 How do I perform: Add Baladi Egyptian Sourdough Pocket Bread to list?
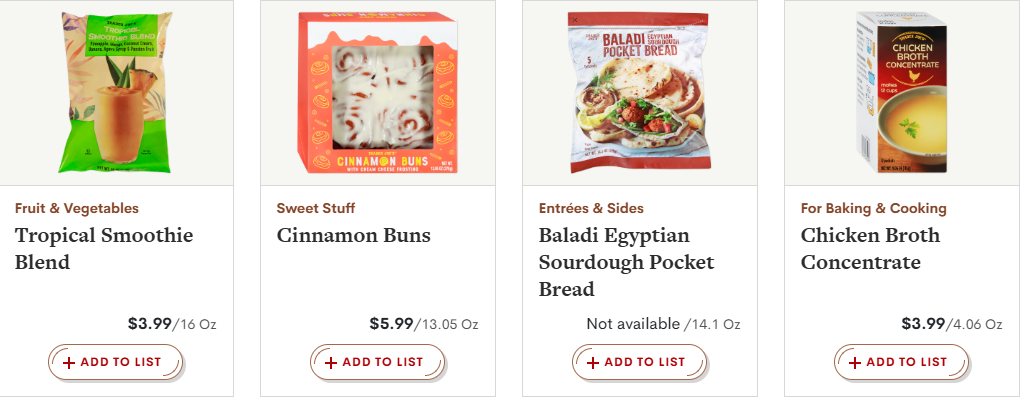tap(639, 362)
